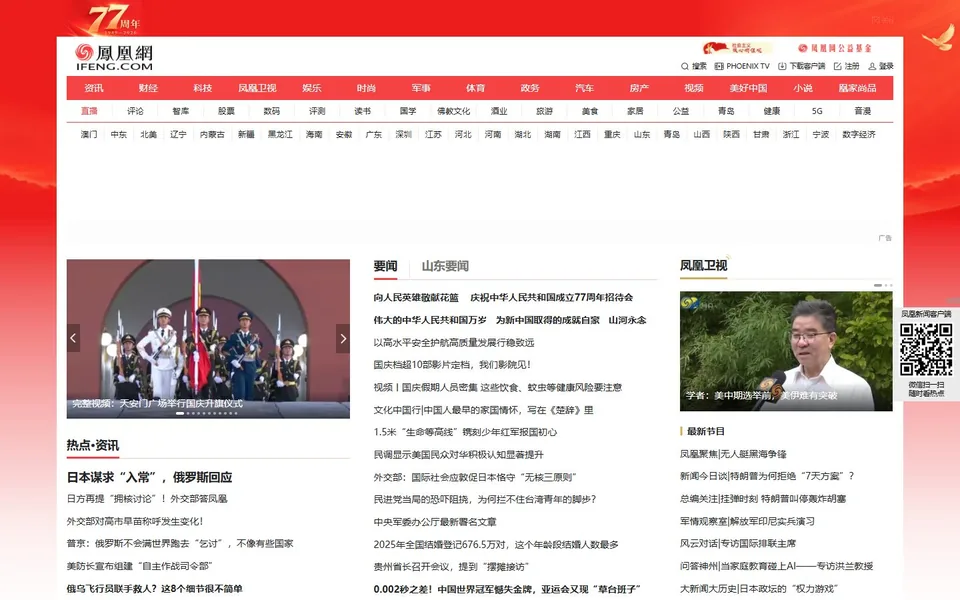
Task: Open article 贵州省长召开会议
Action: [x=451, y=566]
